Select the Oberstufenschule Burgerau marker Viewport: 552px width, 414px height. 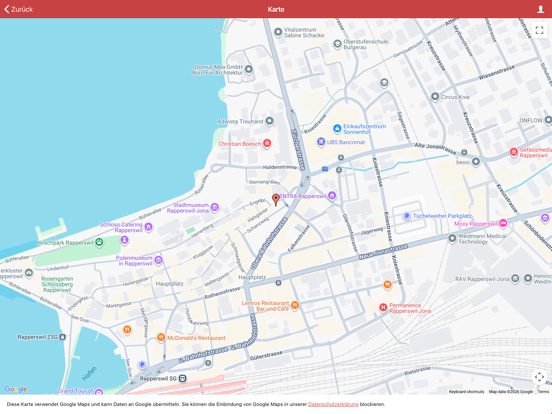(337, 44)
